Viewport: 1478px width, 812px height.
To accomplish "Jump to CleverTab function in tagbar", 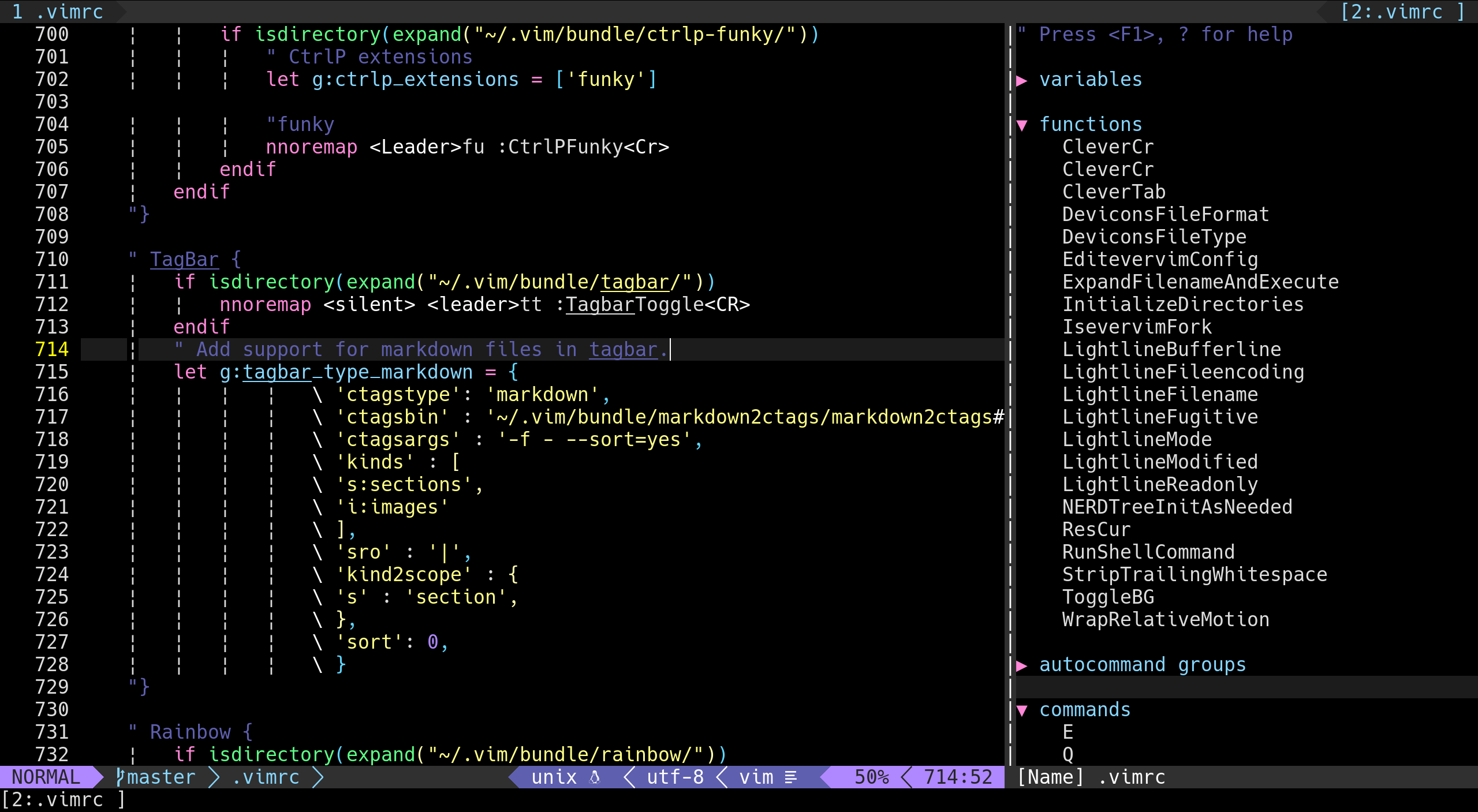I will 1114,192.
